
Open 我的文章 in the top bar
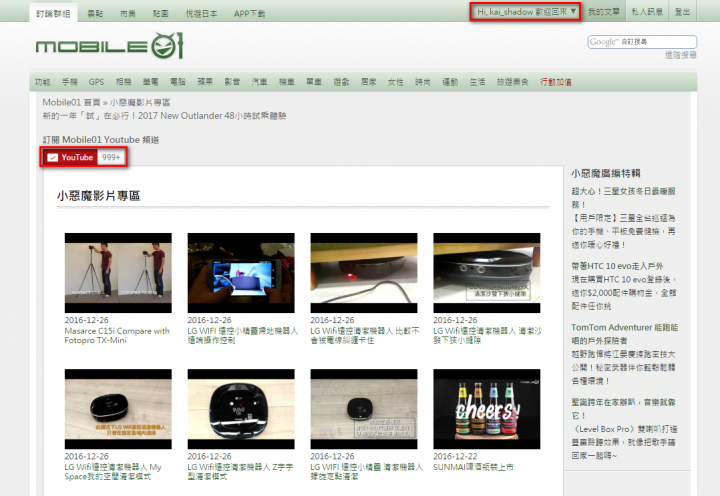[603, 12]
